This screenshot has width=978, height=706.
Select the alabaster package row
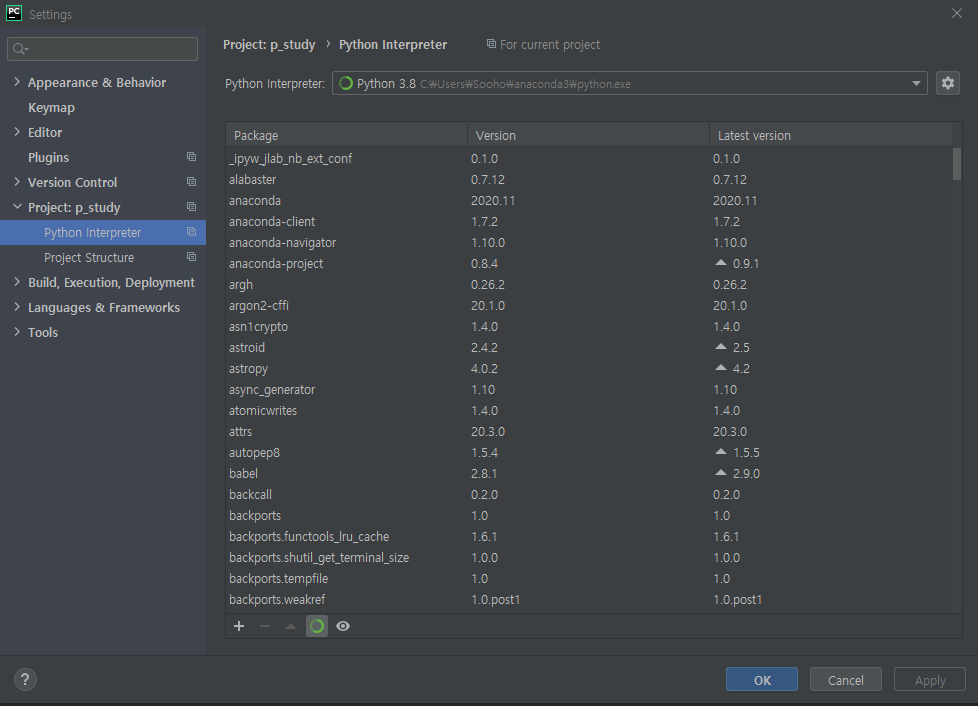pos(589,179)
